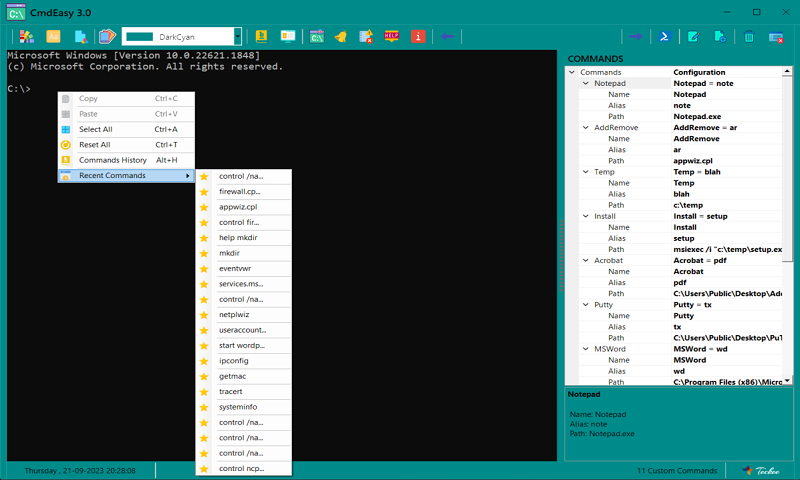The height and width of the screenshot is (480, 800).
Task: Click the c:\temp path value
Action: 688,205
